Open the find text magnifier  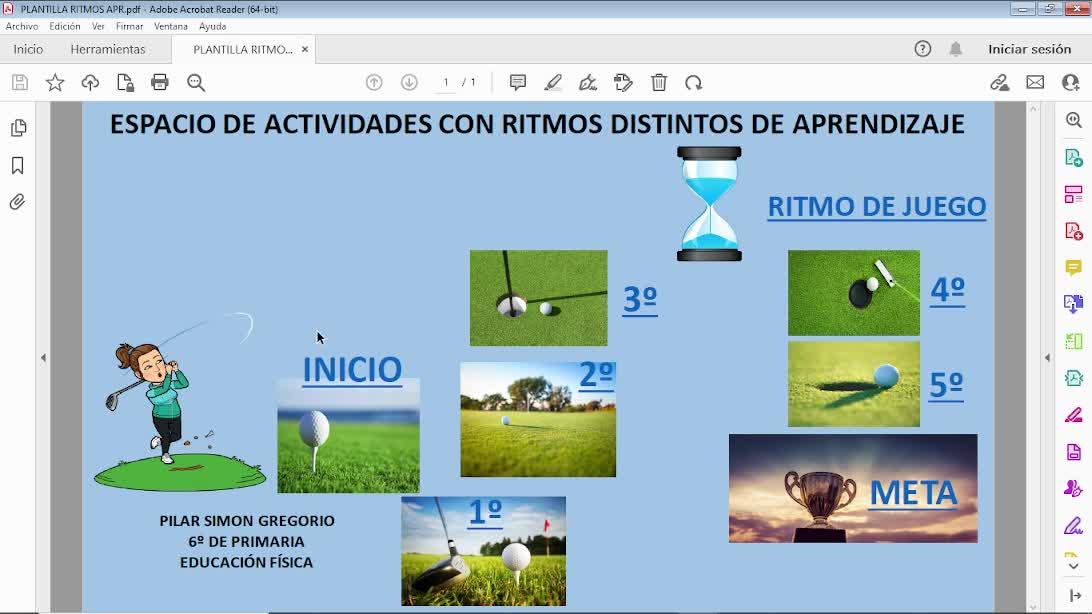[196, 83]
